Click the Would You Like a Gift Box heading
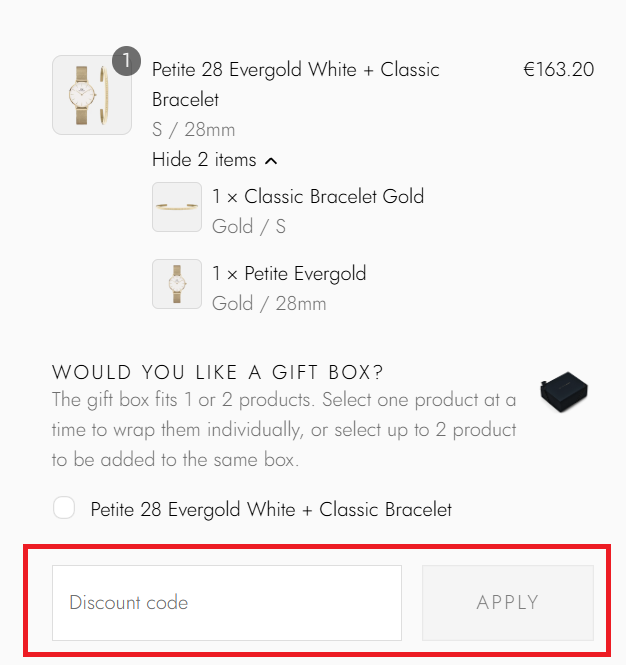 point(217,373)
